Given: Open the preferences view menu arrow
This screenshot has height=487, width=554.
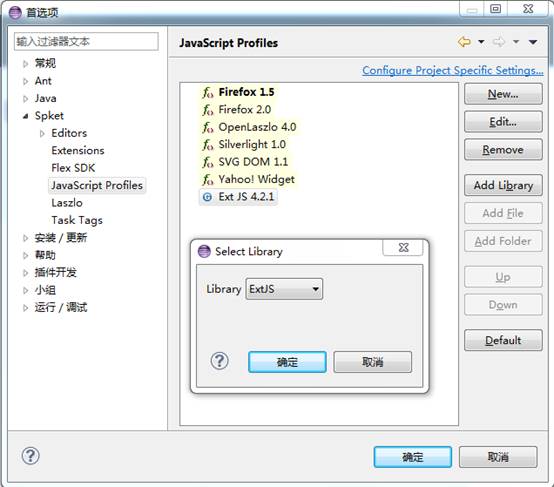Looking at the screenshot, I should coord(533,42).
